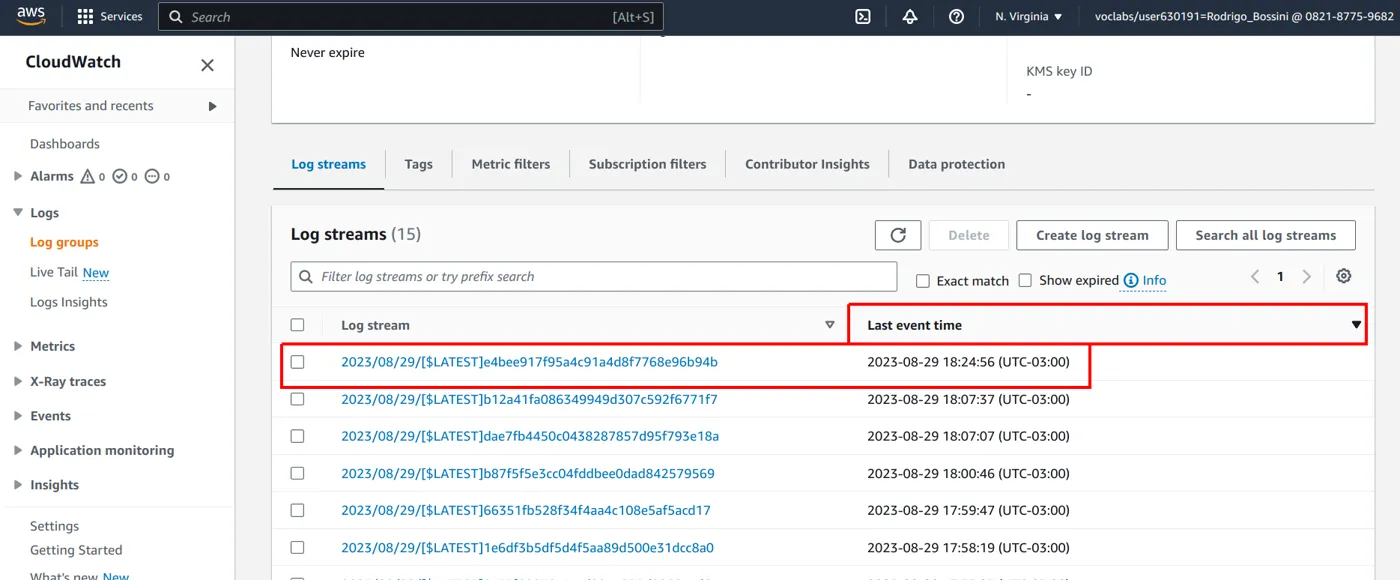The width and height of the screenshot is (1400, 580).
Task: Sort by the Last event time arrow
Action: (x=1356, y=325)
